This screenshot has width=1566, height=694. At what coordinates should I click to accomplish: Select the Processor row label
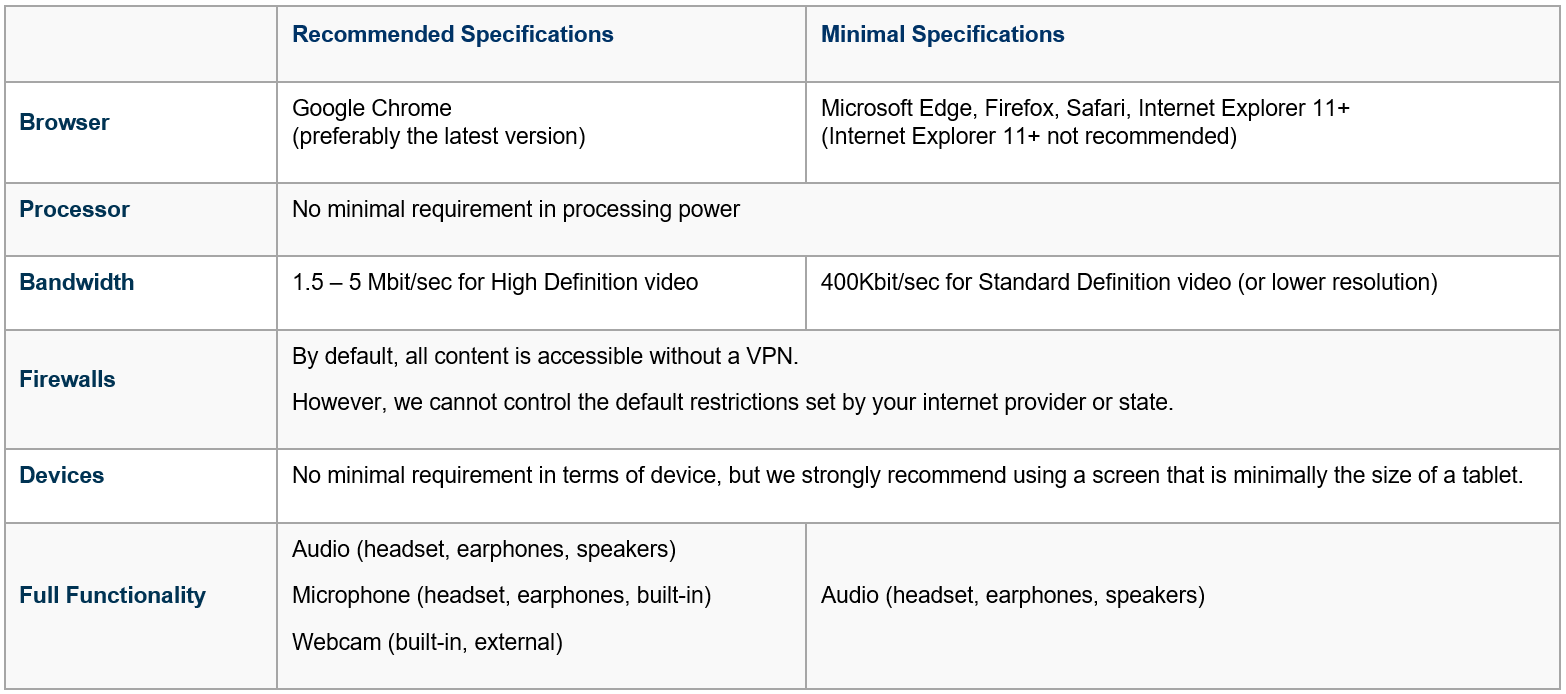74,209
